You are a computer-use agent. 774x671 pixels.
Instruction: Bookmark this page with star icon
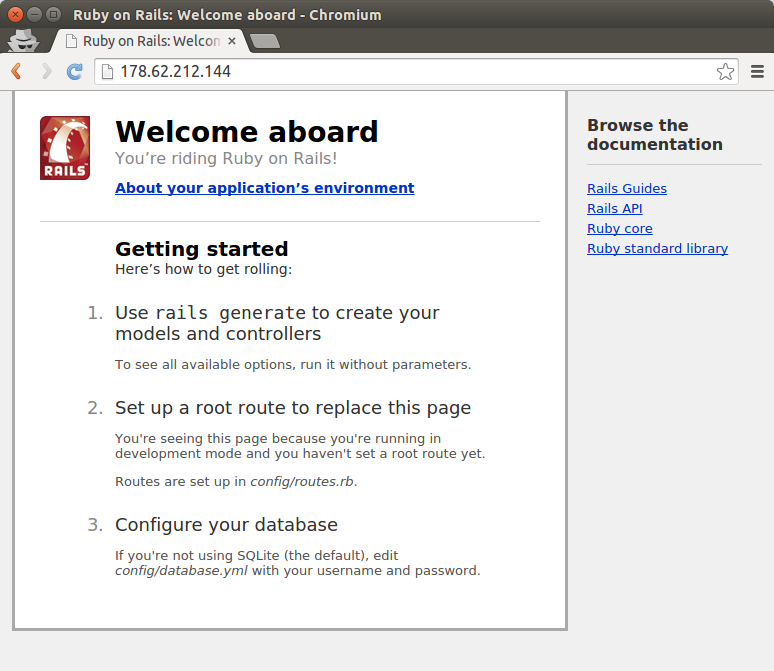(725, 72)
